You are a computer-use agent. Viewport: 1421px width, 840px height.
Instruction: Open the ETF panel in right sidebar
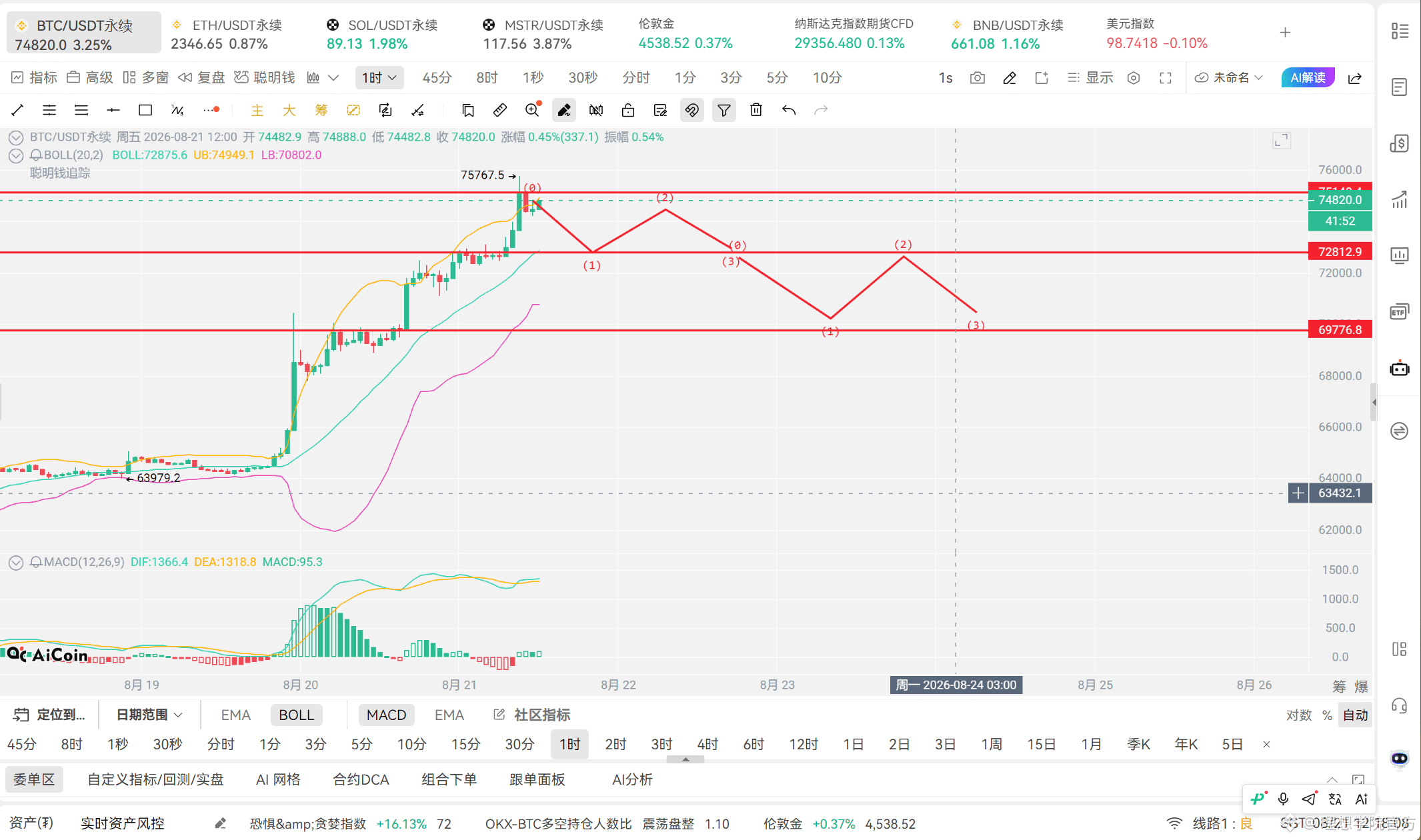pos(1400,312)
